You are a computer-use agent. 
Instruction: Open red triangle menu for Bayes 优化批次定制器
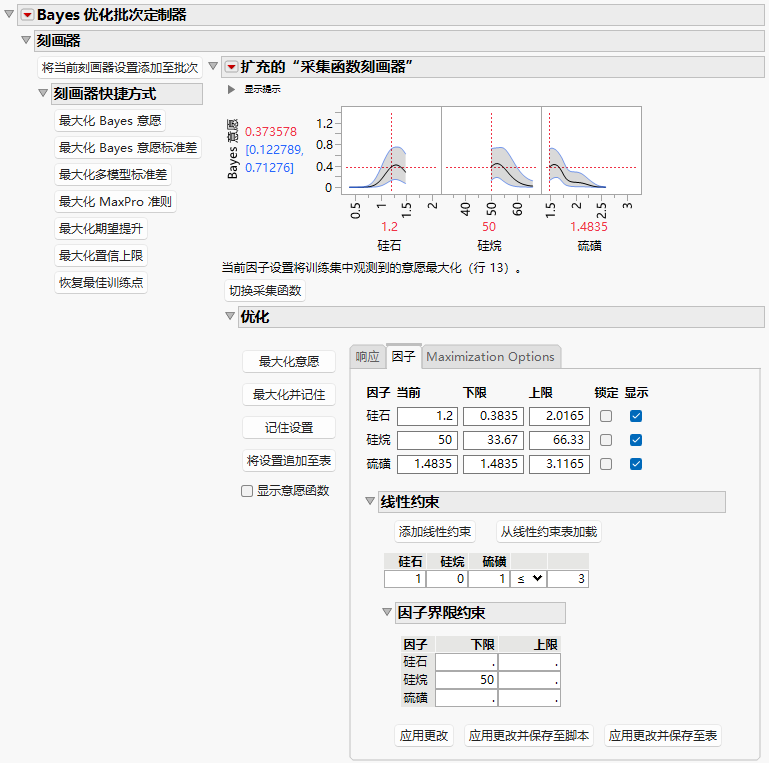pyautogui.click(x=27, y=15)
